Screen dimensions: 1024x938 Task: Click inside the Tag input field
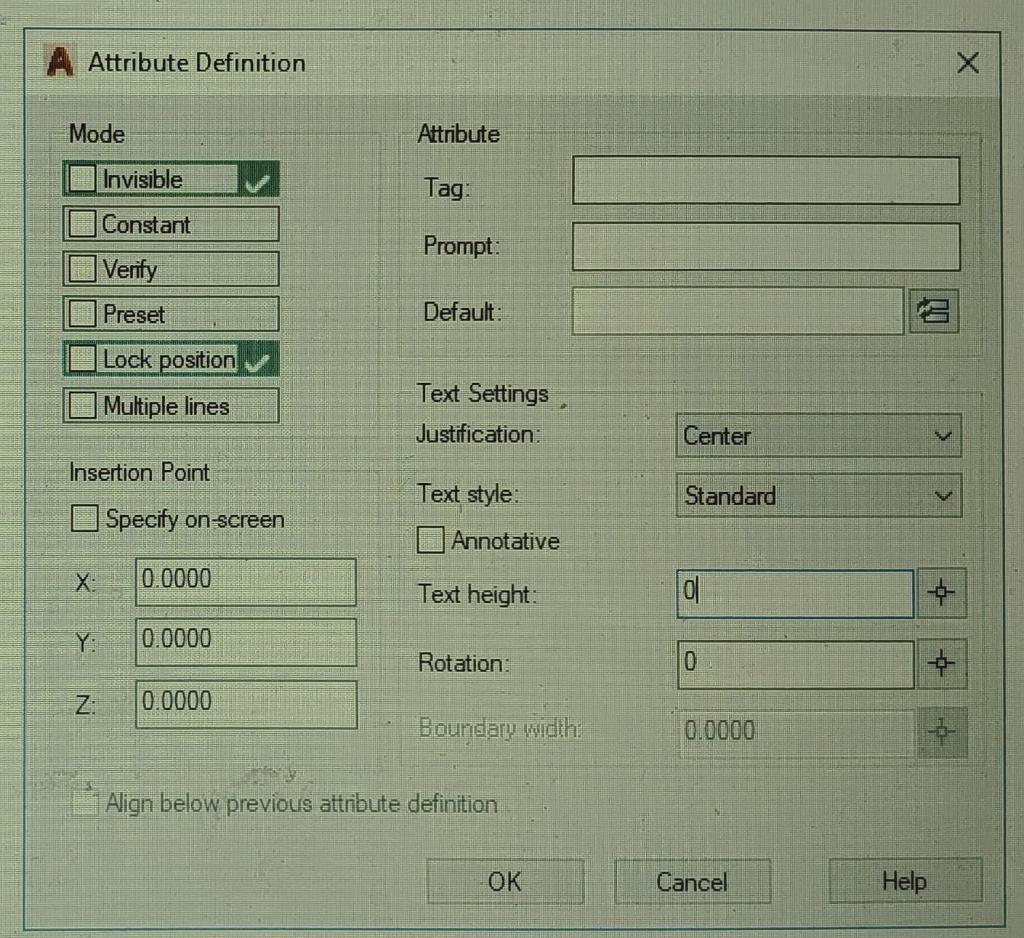[x=765, y=180]
